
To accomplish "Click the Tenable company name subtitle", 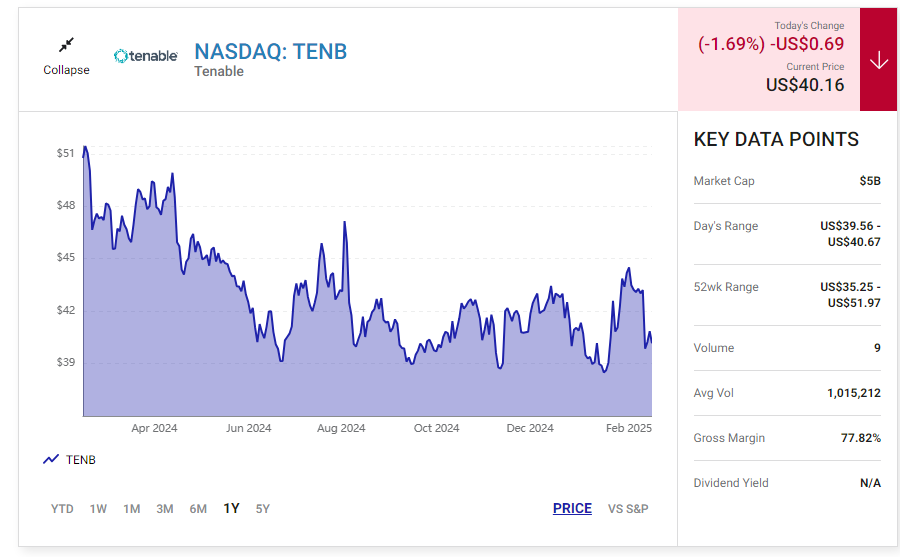I will pyautogui.click(x=219, y=71).
